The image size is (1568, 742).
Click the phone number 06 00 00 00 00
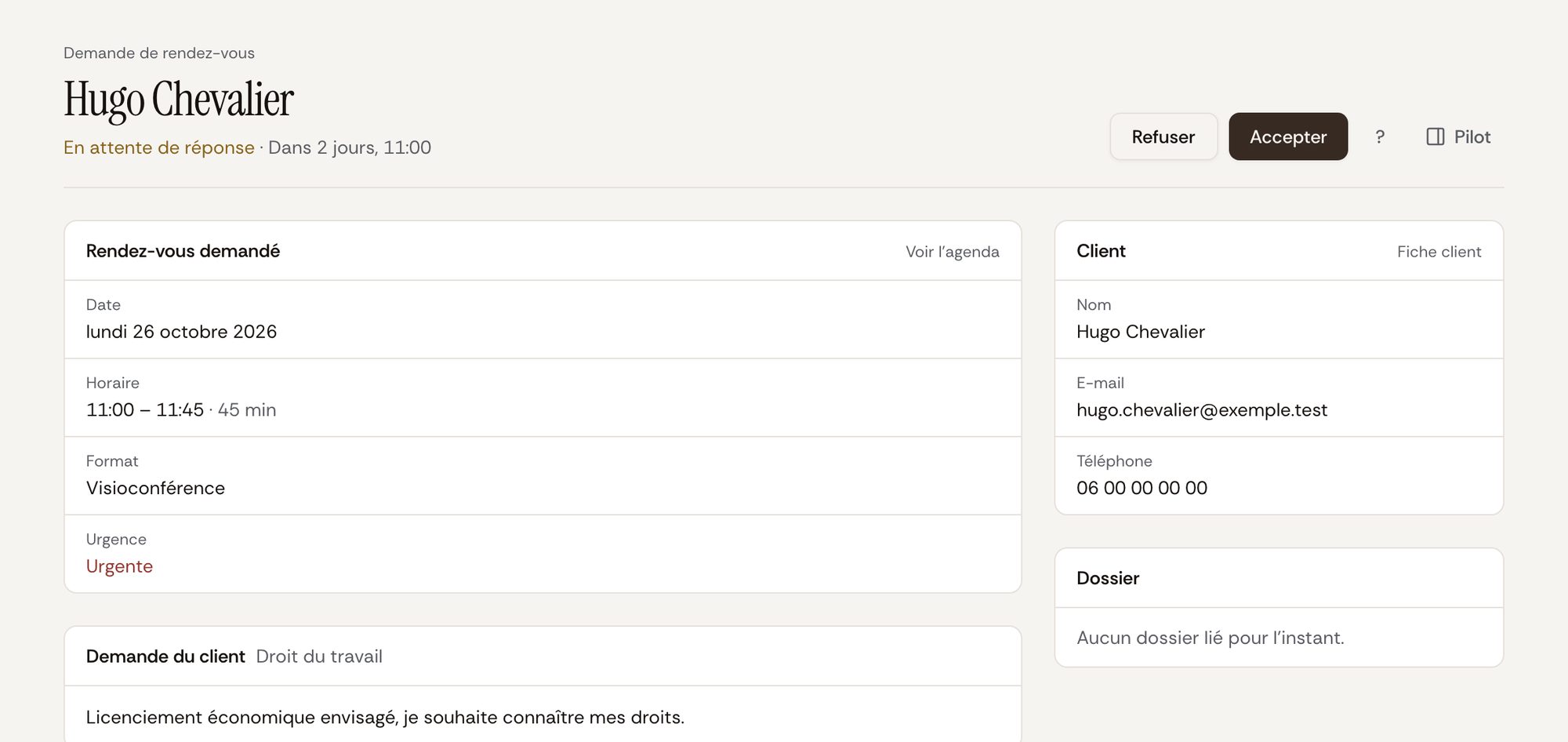click(1142, 488)
